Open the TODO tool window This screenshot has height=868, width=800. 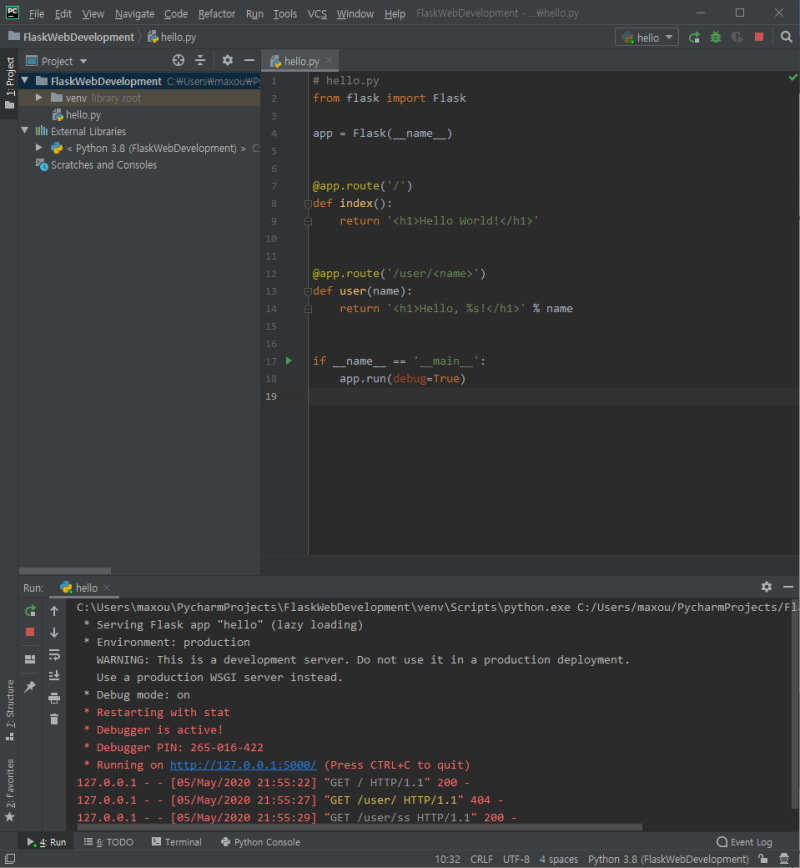(109, 841)
